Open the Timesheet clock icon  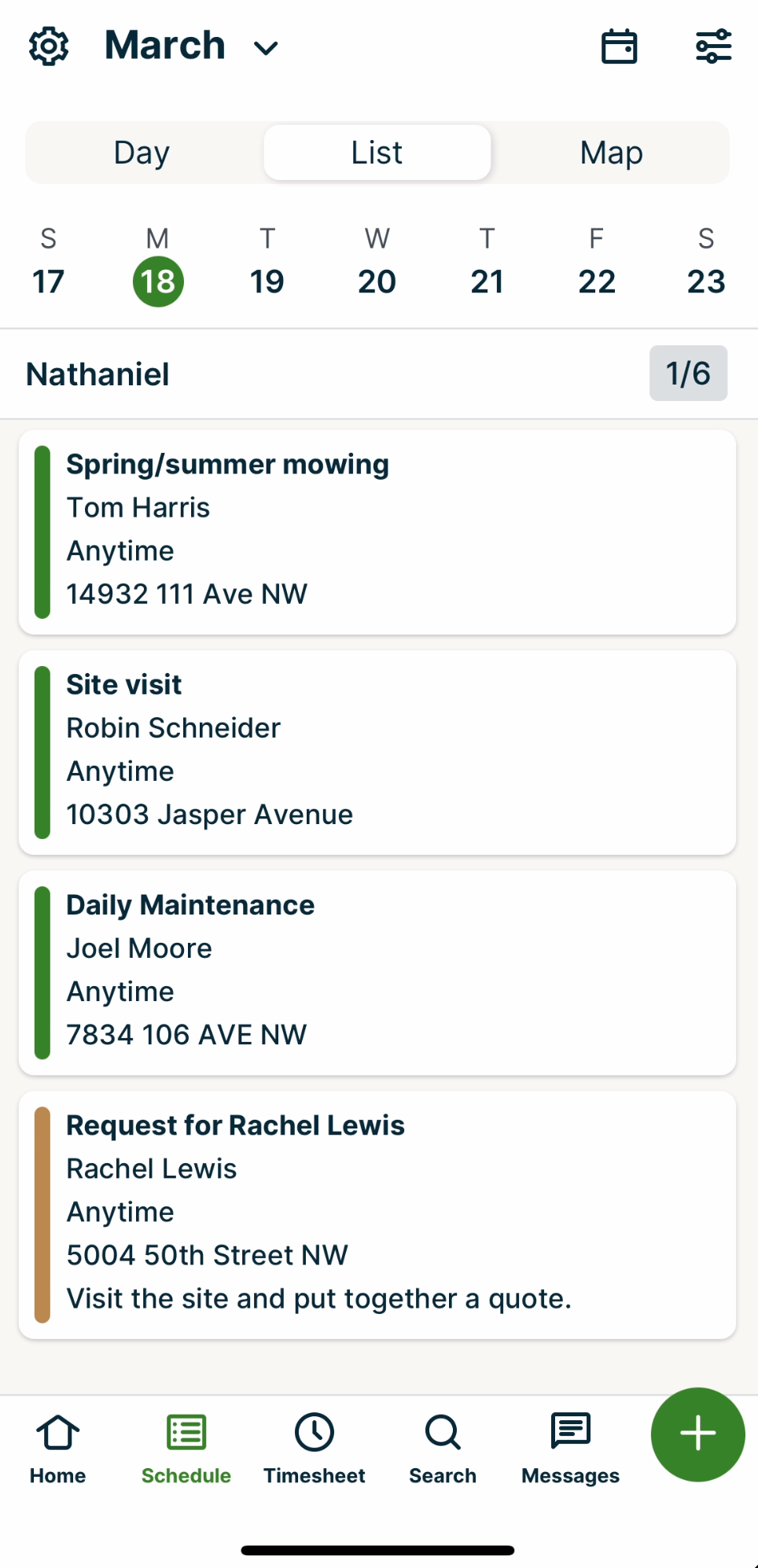click(x=315, y=1447)
